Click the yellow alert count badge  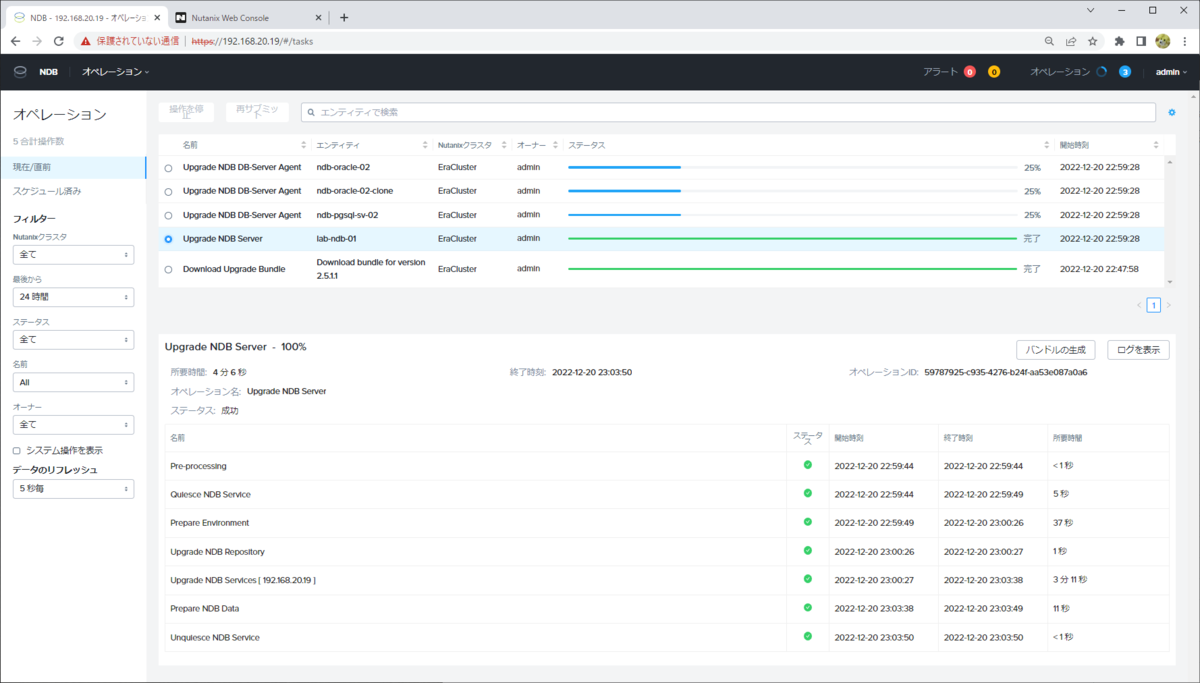click(x=993, y=72)
